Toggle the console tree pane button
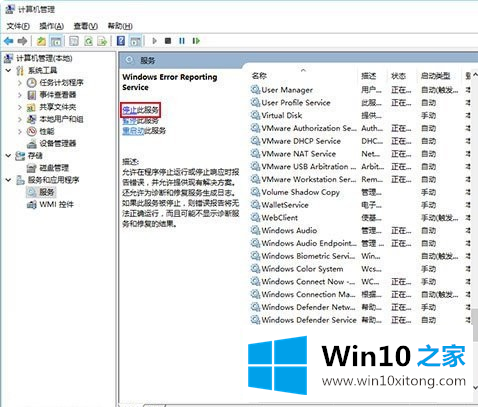Image resolution: width=478 pixels, height=407 pixels. [x=56, y=41]
